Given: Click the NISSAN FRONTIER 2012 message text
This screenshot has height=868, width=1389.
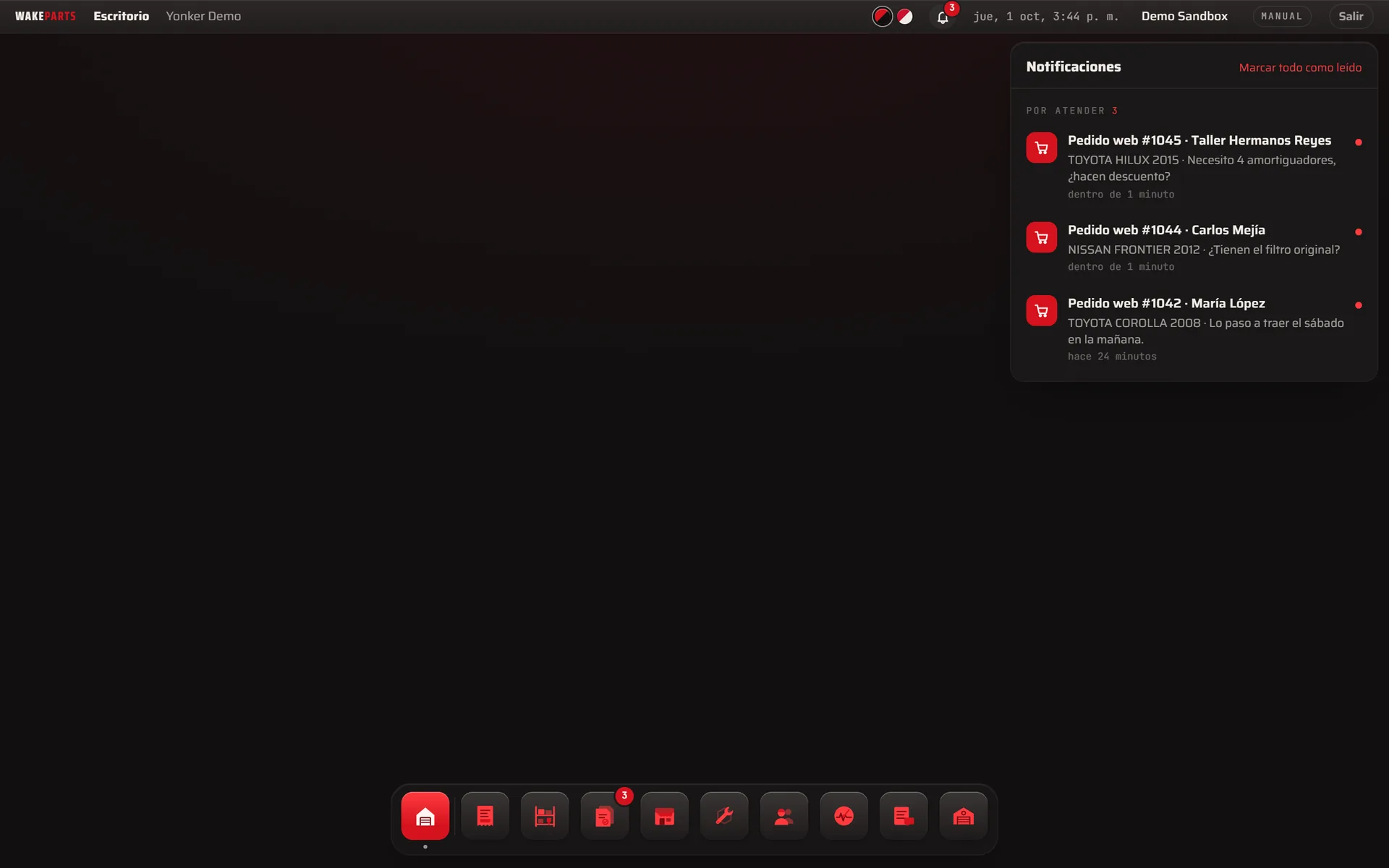Looking at the screenshot, I should point(1204,250).
